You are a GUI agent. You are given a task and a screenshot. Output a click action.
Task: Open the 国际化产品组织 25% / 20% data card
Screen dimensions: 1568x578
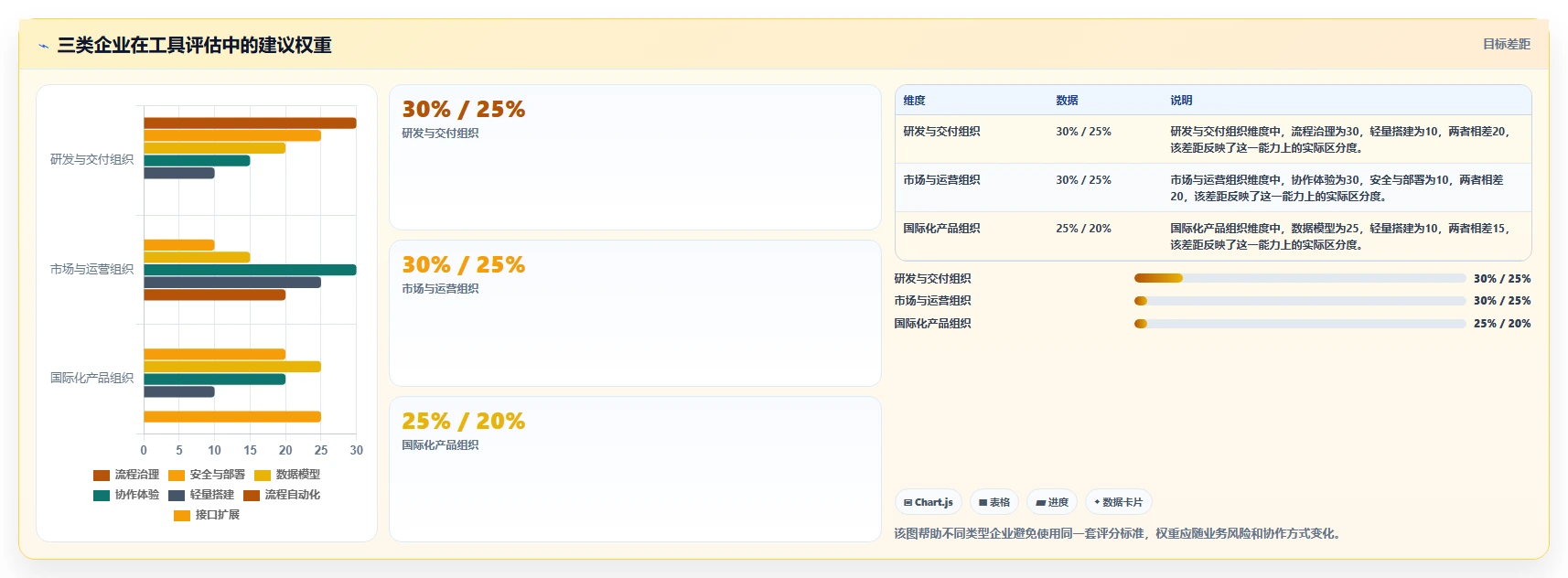coord(635,469)
